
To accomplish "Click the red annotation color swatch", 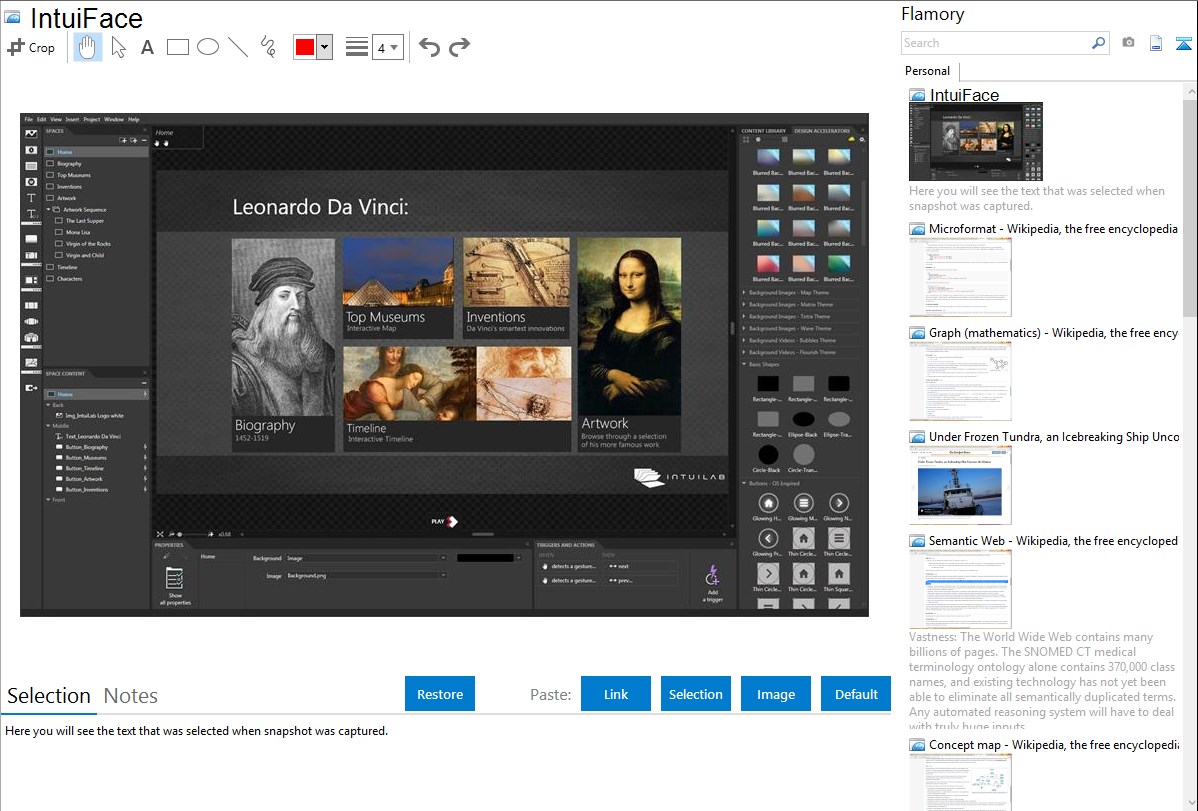I will click(x=305, y=47).
